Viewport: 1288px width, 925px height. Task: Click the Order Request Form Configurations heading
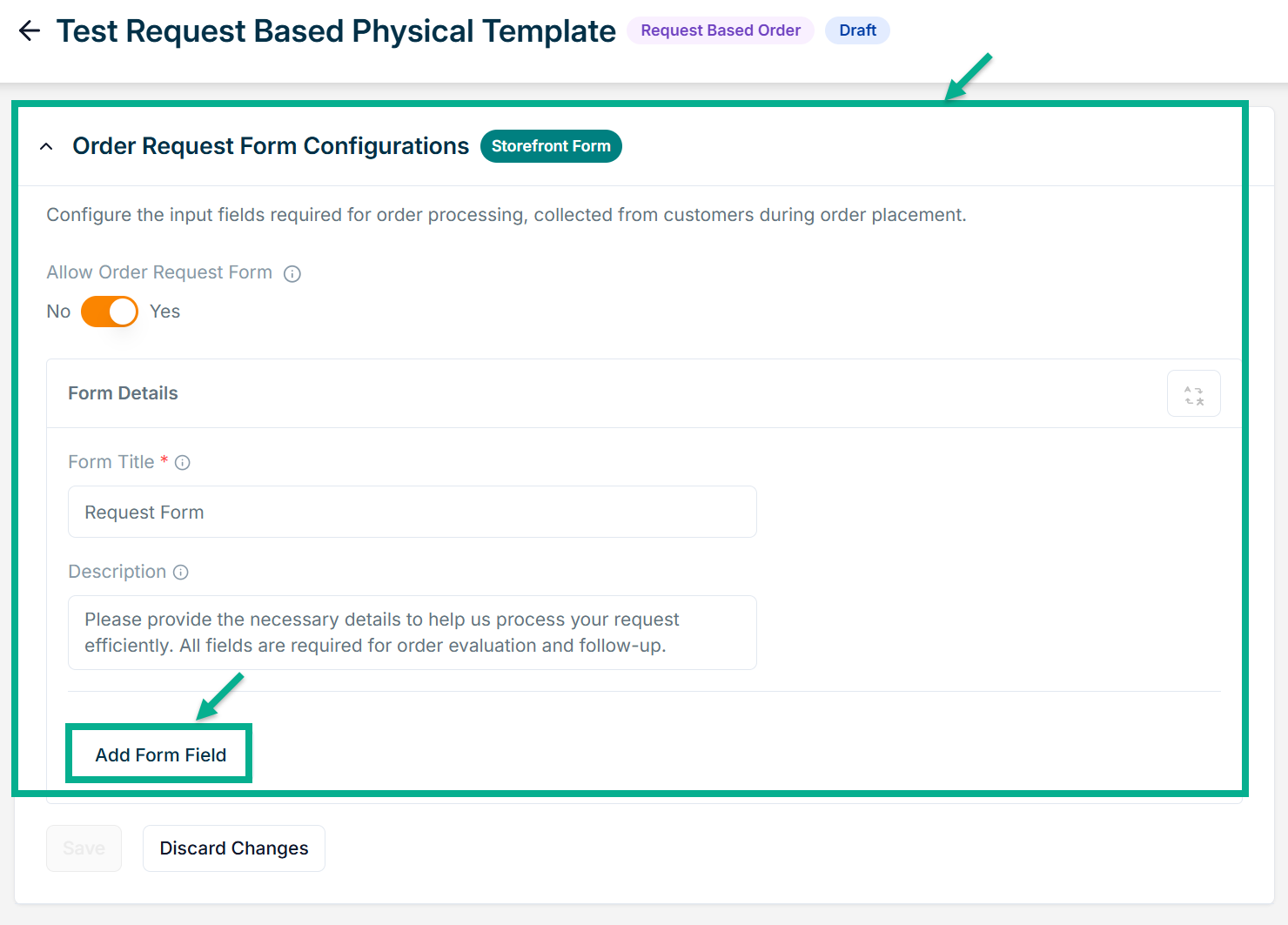pos(271,146)
